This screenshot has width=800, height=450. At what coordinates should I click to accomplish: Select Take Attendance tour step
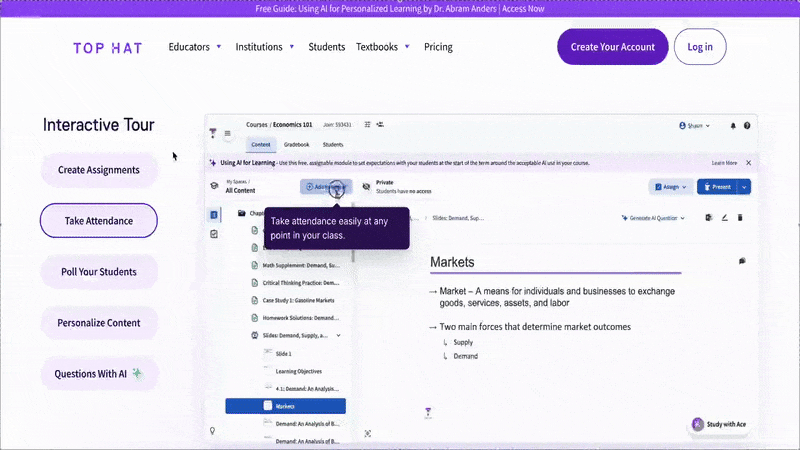[x=98, y=220]
